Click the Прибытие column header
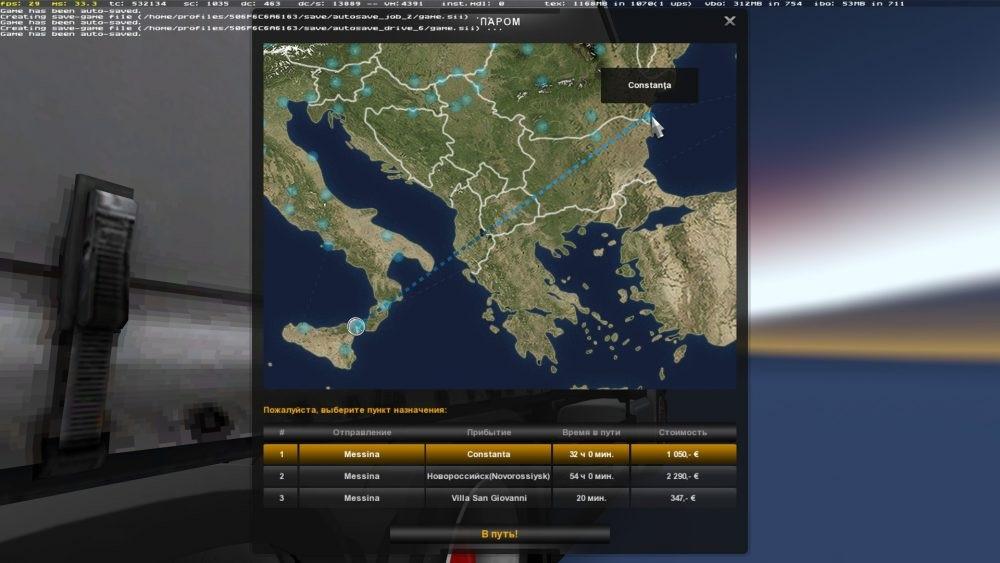Image resolution: width=1000 pixels, height=563 pixels. [x=488, y=432]
